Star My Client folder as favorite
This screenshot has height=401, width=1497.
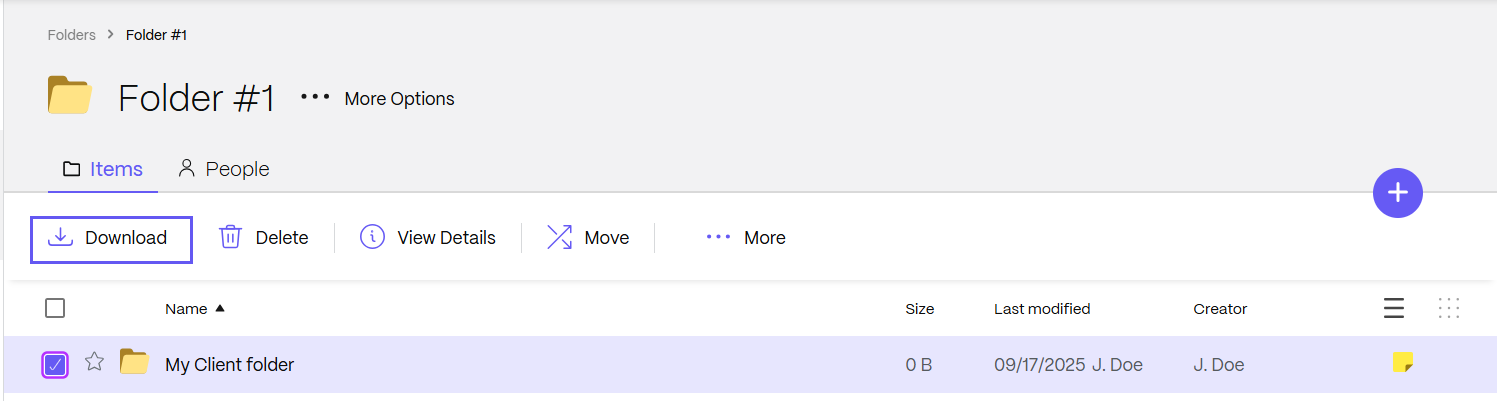[x=94, y=363]
